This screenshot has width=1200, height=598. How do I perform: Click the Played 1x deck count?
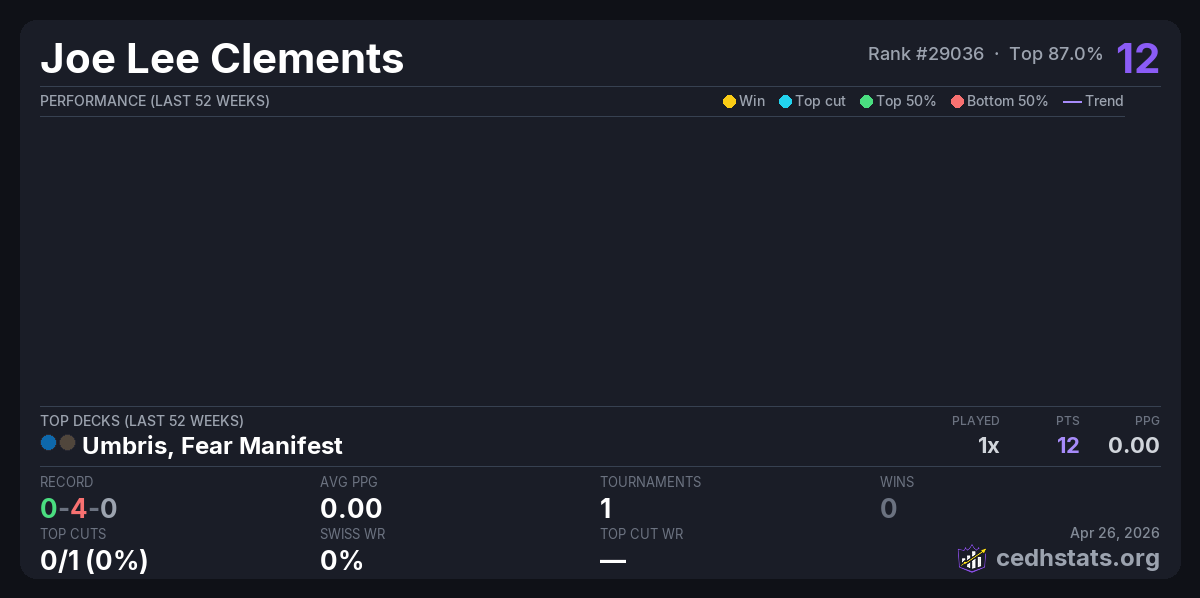point(988,445)
